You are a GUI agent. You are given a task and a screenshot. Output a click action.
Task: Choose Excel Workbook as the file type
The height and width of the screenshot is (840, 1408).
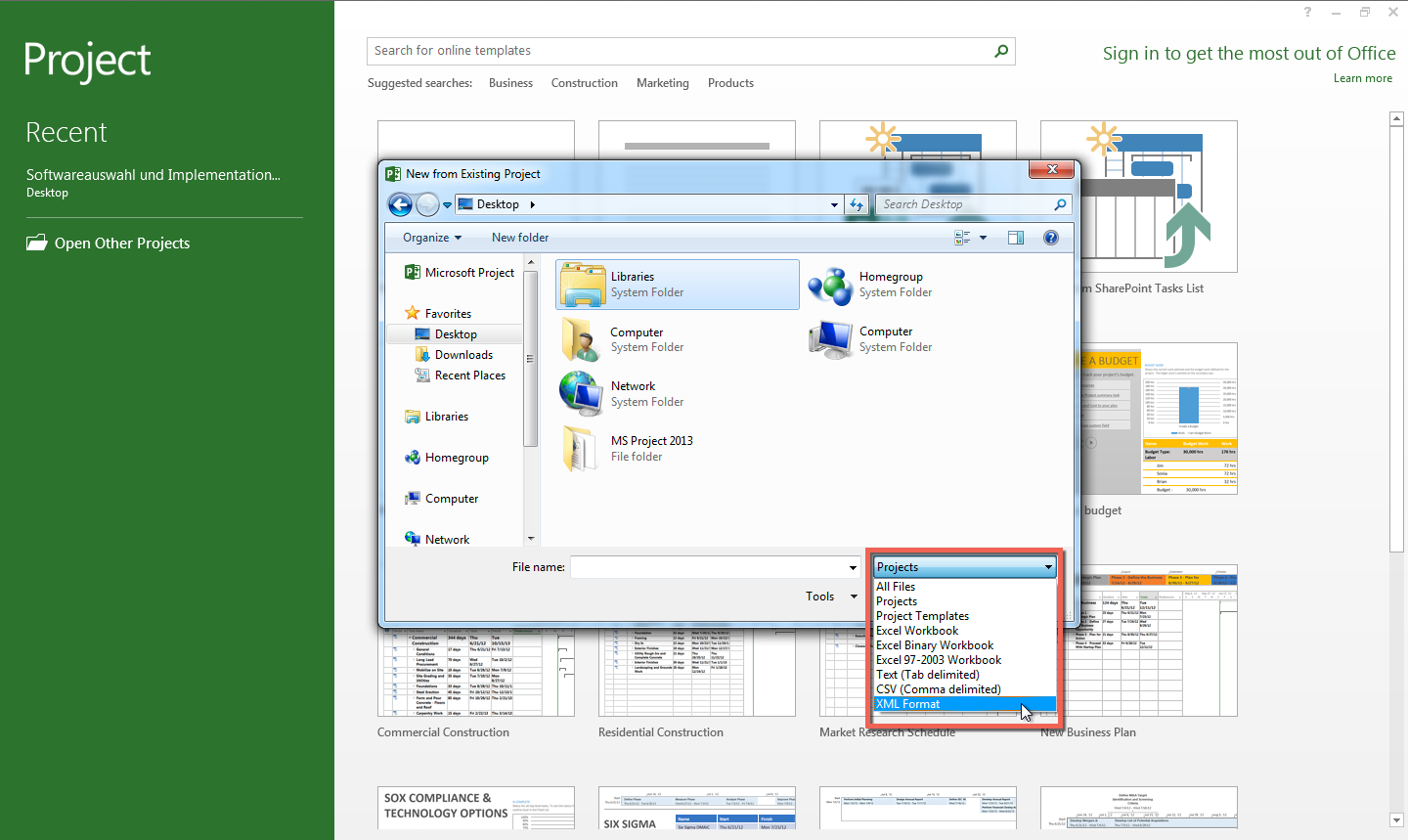pyautogui.click(x=917, y=630)
